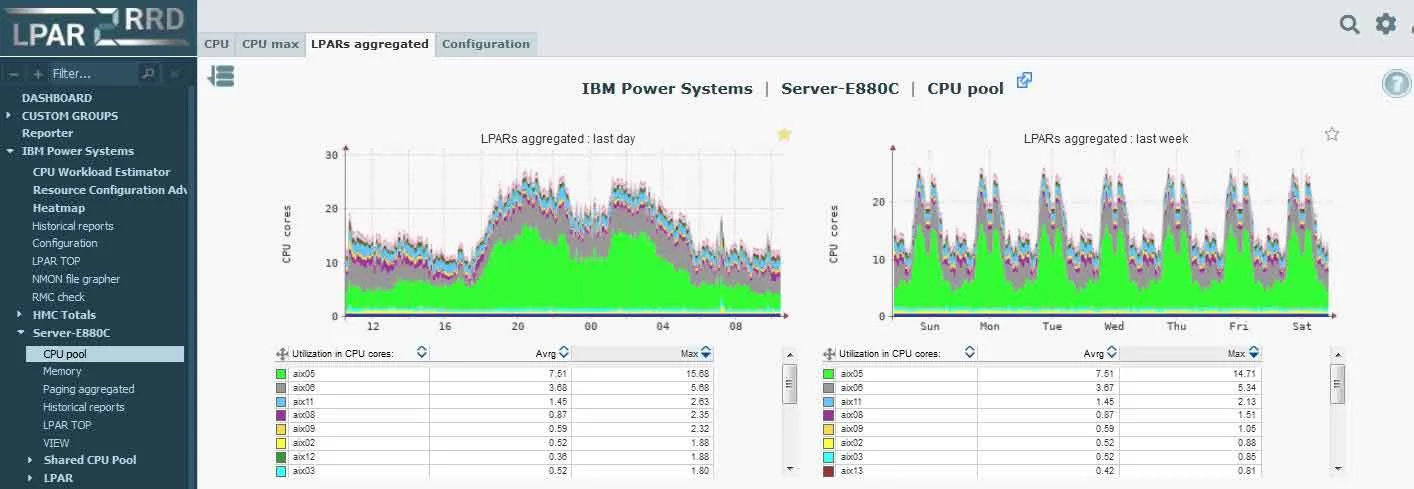This screenshot has width=1414, height=489.
Task: Click the Server-E880C title link
Action: 839,88
